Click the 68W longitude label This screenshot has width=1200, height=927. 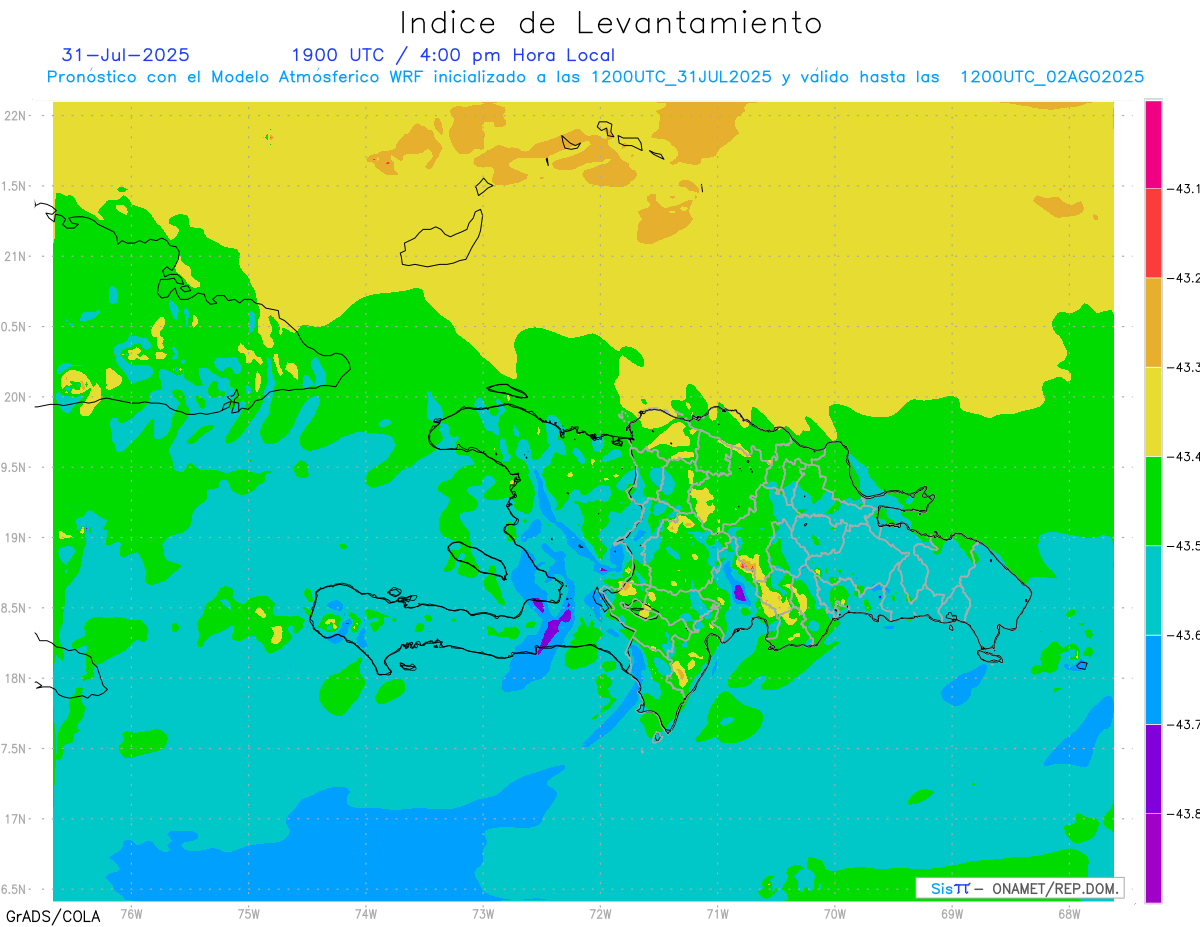coord(1069,914)
